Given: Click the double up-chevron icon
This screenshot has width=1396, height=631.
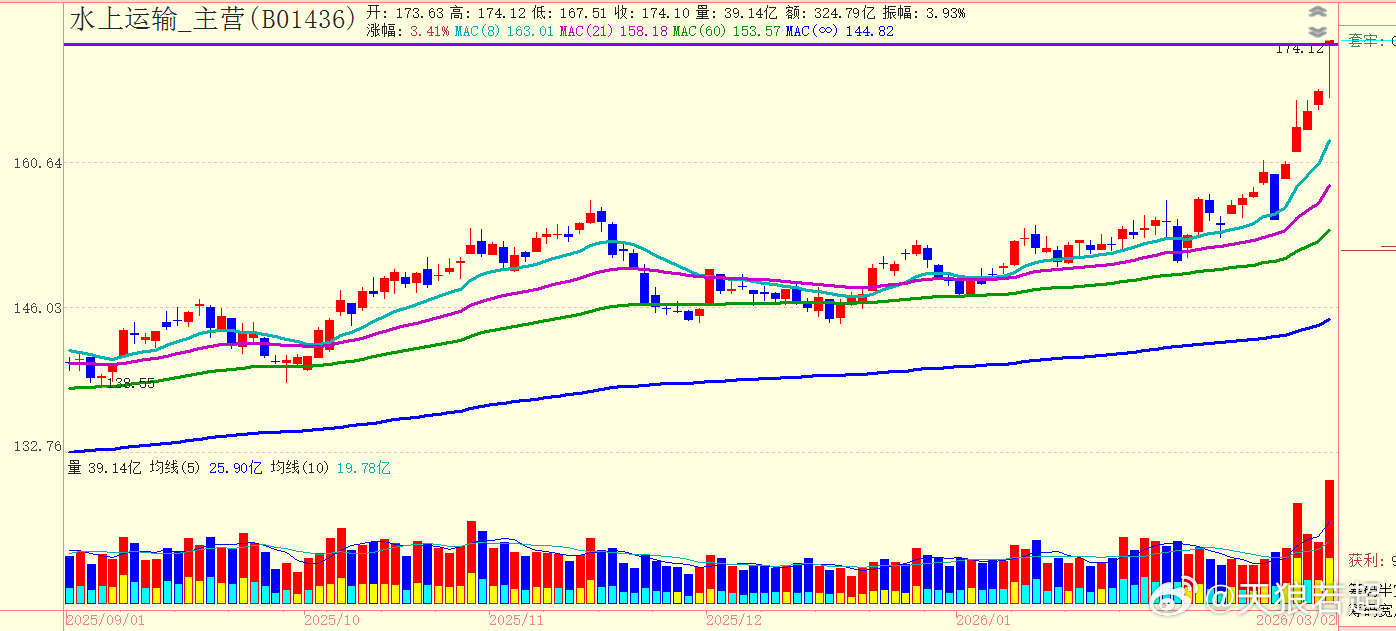Looking at the screenshot, I should [x=1317, y=12].
